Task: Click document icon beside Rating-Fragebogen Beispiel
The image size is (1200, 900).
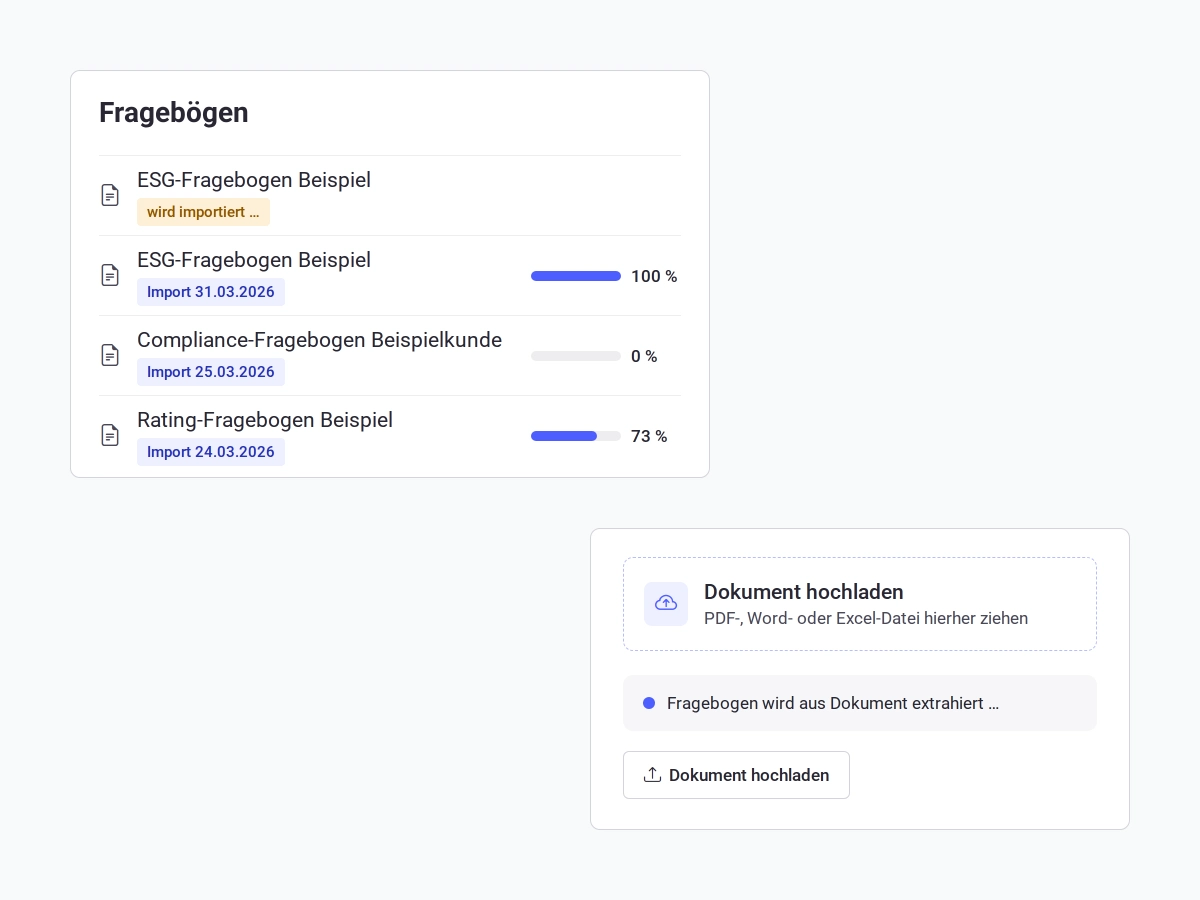Action: (x=110, y=435)
